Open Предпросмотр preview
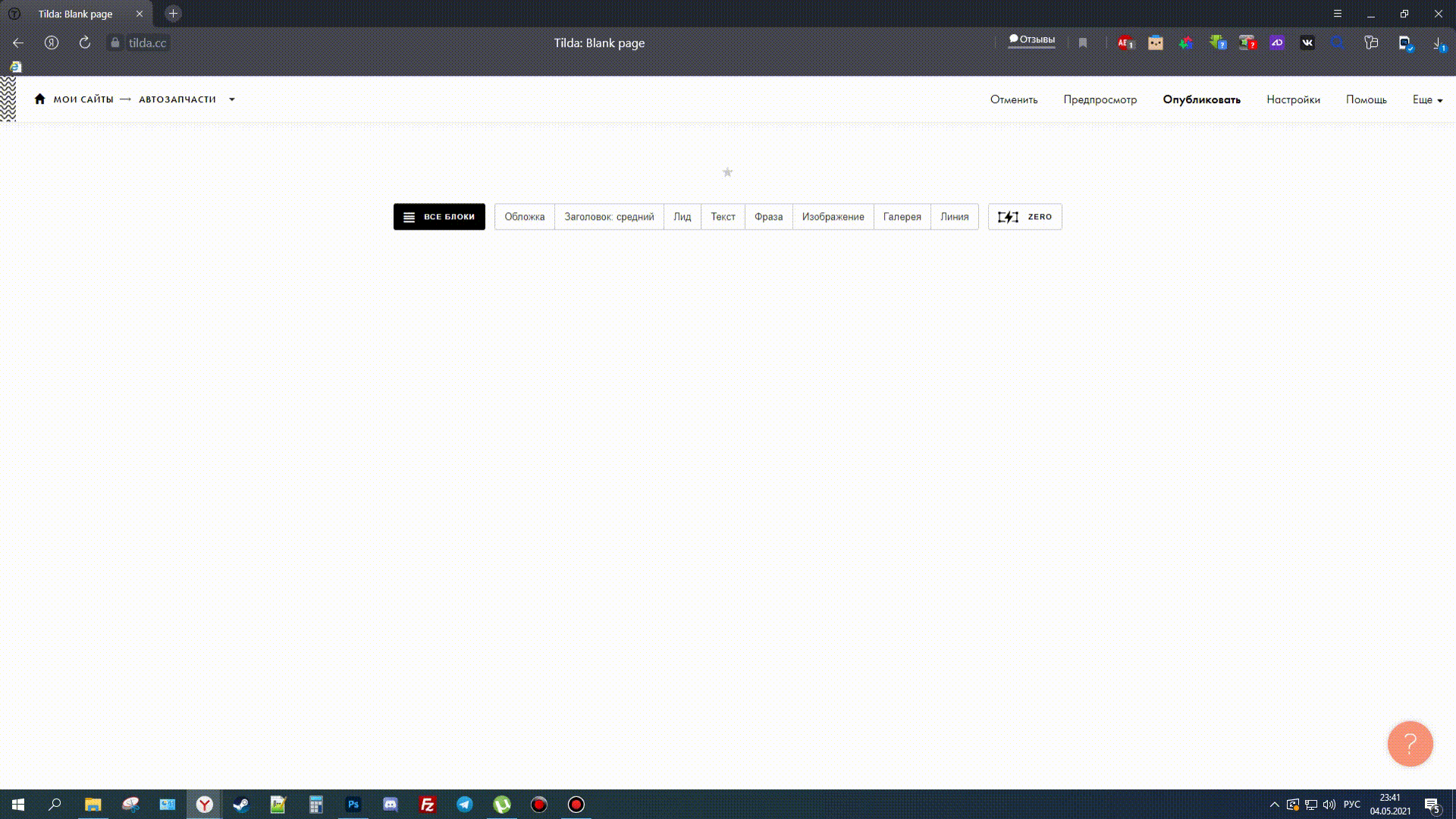Viewport: 1456px width, 819px height. pyautogui.click(x=1100, y=99)
